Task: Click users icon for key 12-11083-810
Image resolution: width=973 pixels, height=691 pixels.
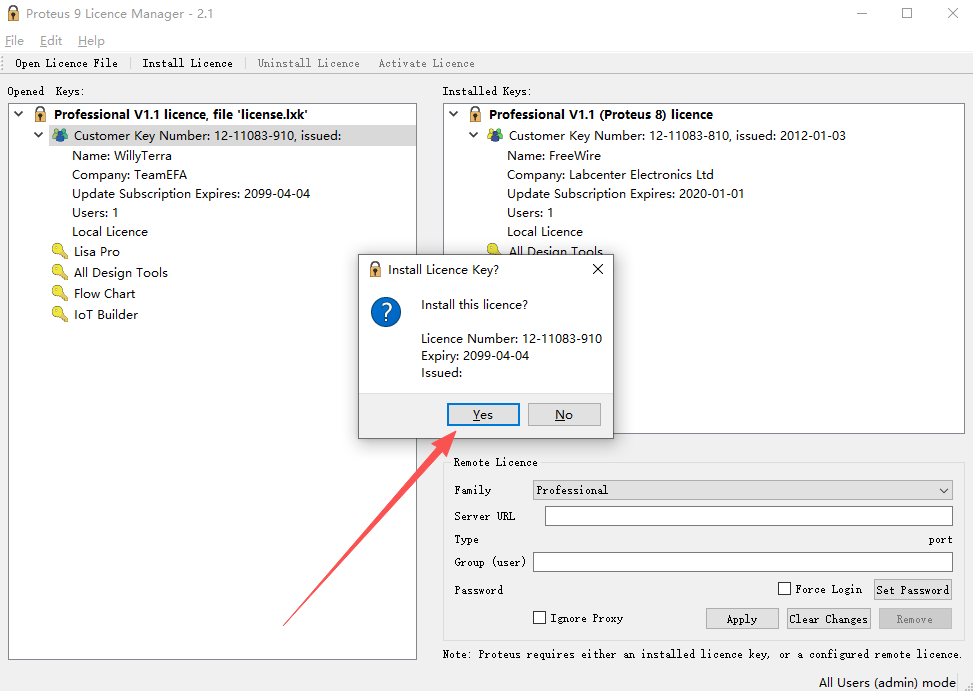Action: click(495, 135)
